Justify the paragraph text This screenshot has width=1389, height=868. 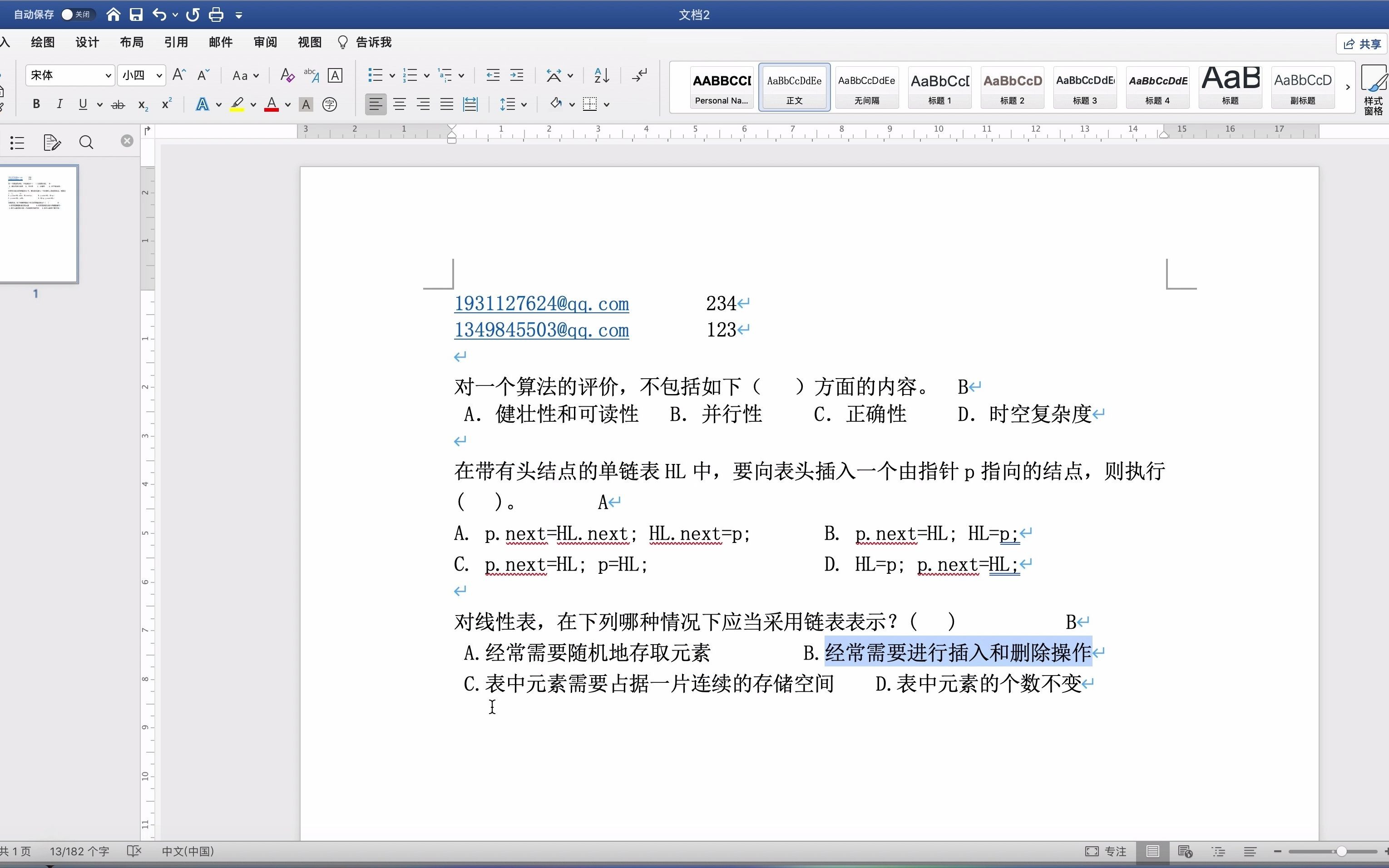point(447,104)
